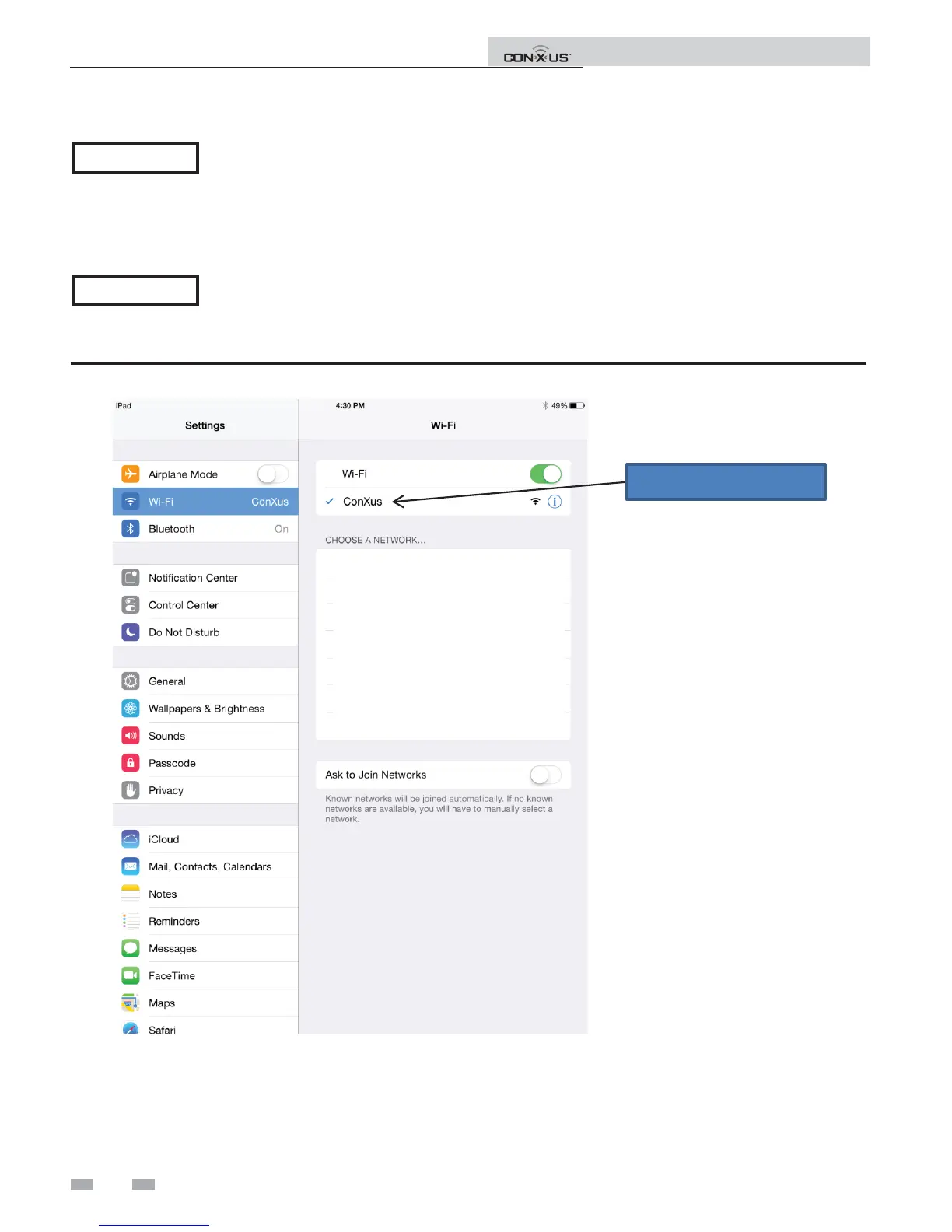Tap the Notification Center icon
This screenshot has width=952, height=1232.
click(x=131, y=578)
